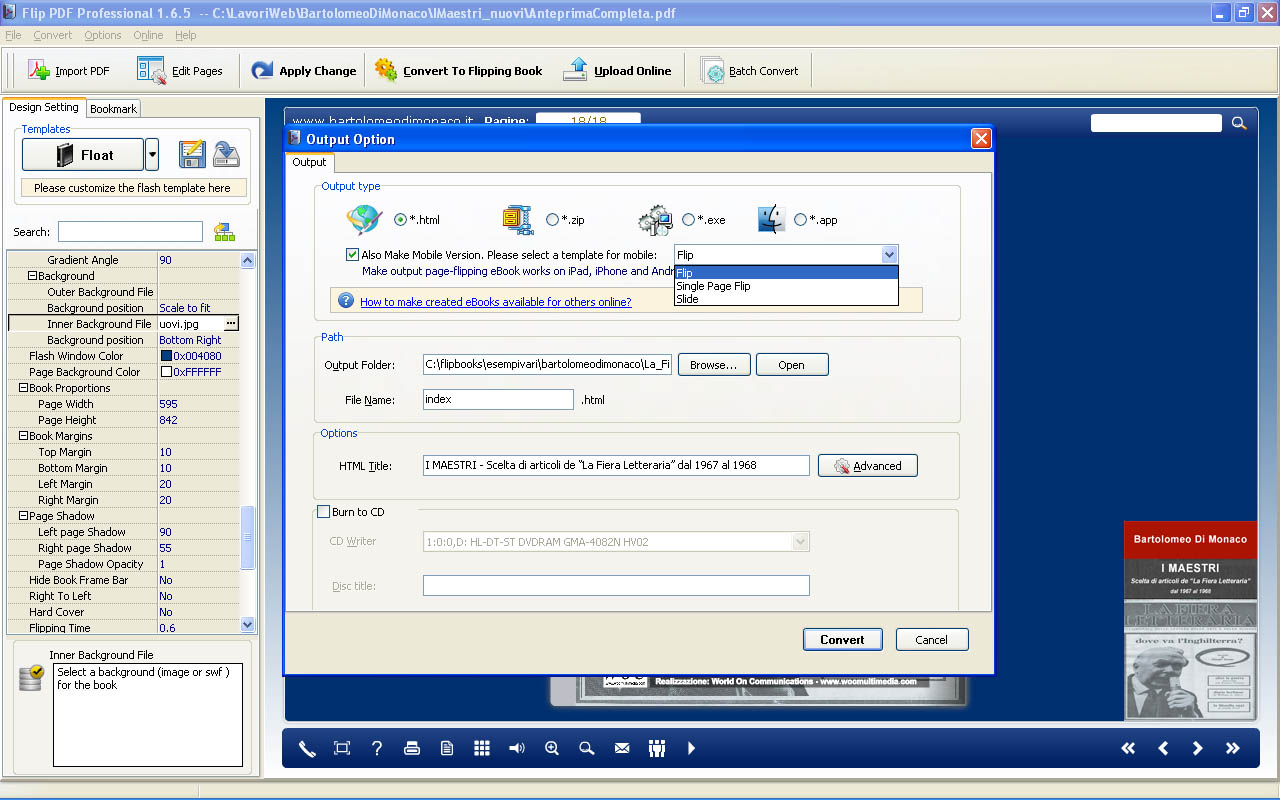Click the Open folder button
This screenshot has width=1280, height=800.
point(792,365)
